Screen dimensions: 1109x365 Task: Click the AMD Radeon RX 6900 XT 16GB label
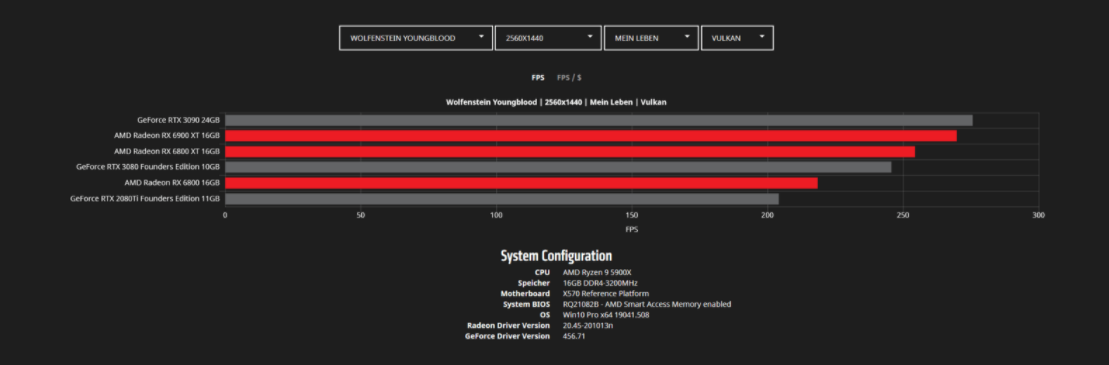point(167,136)
